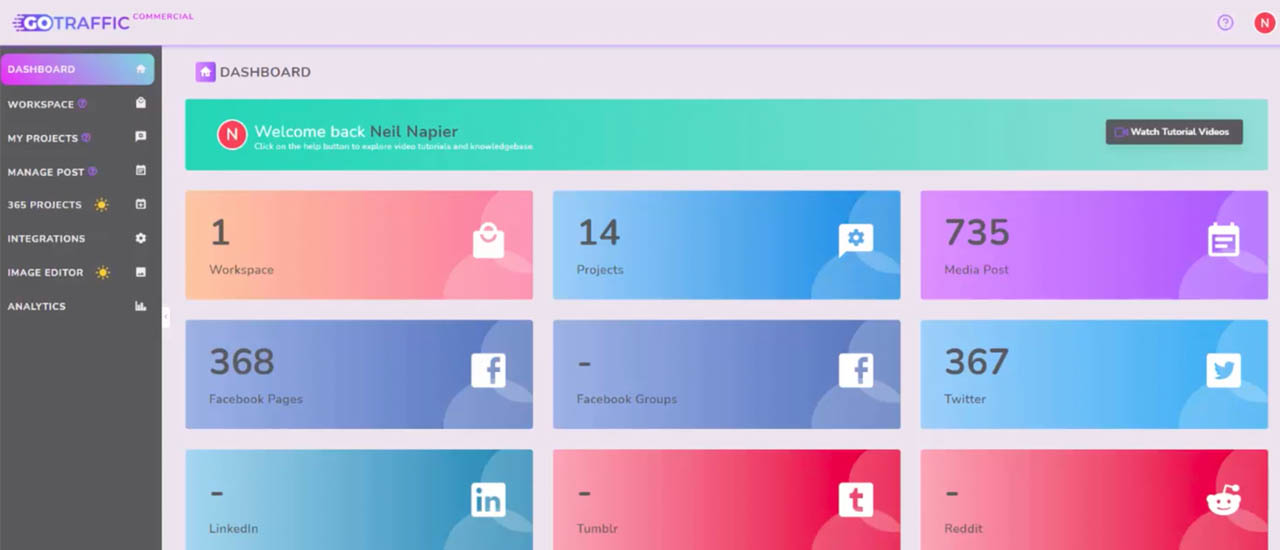The width and height of the screenshot is (1280, 550).
Task: Open Manage Post in the sidebar
Action: pos(77,171)
